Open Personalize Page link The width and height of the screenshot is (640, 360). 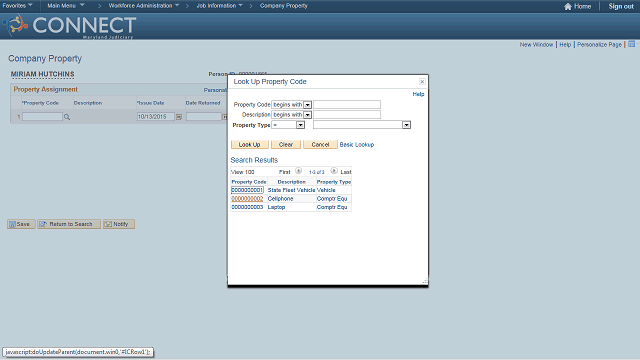point(599,44)
